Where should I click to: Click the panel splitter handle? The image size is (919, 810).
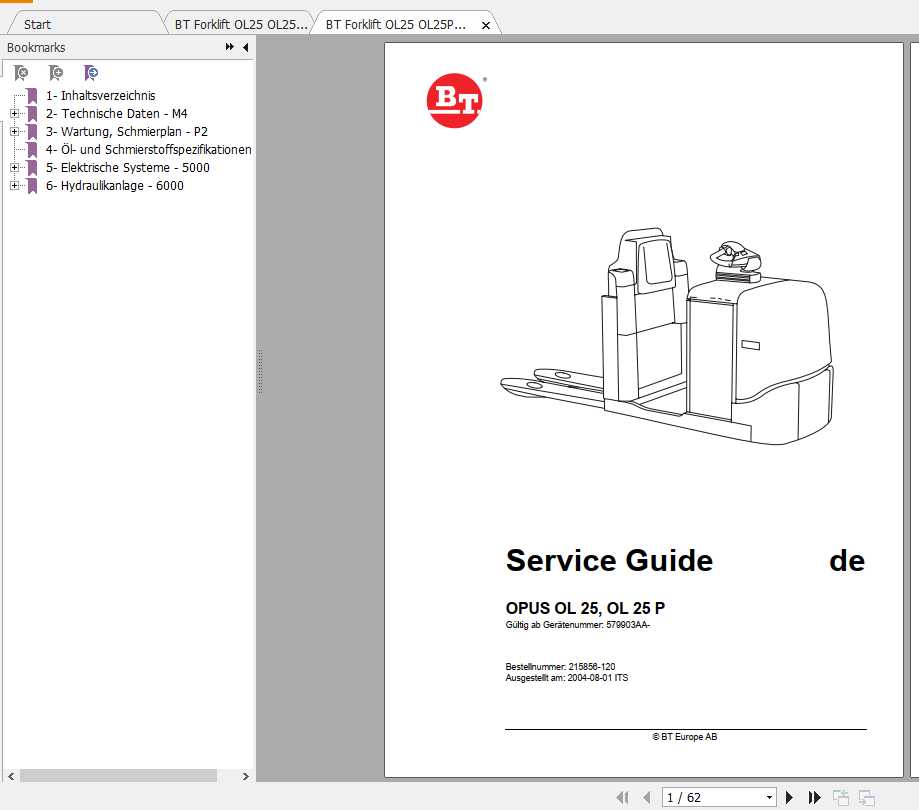(x=260, y=372)
